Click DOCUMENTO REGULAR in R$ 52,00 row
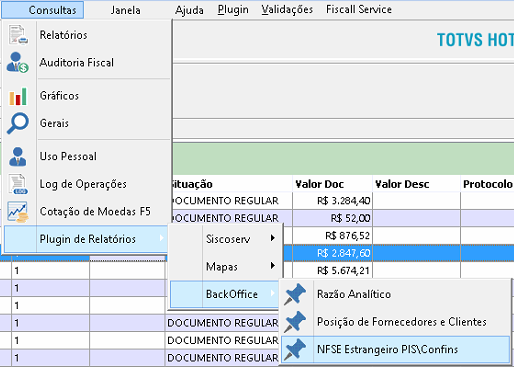 pyautogui.click(x=232, y=218)
